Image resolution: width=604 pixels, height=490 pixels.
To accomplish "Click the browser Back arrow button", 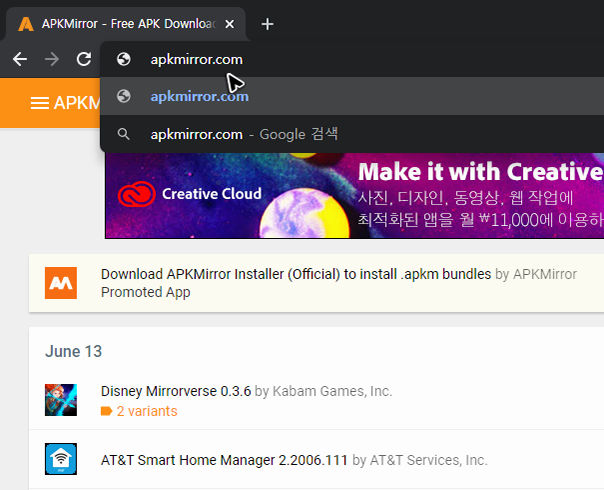I will point(20,59).
